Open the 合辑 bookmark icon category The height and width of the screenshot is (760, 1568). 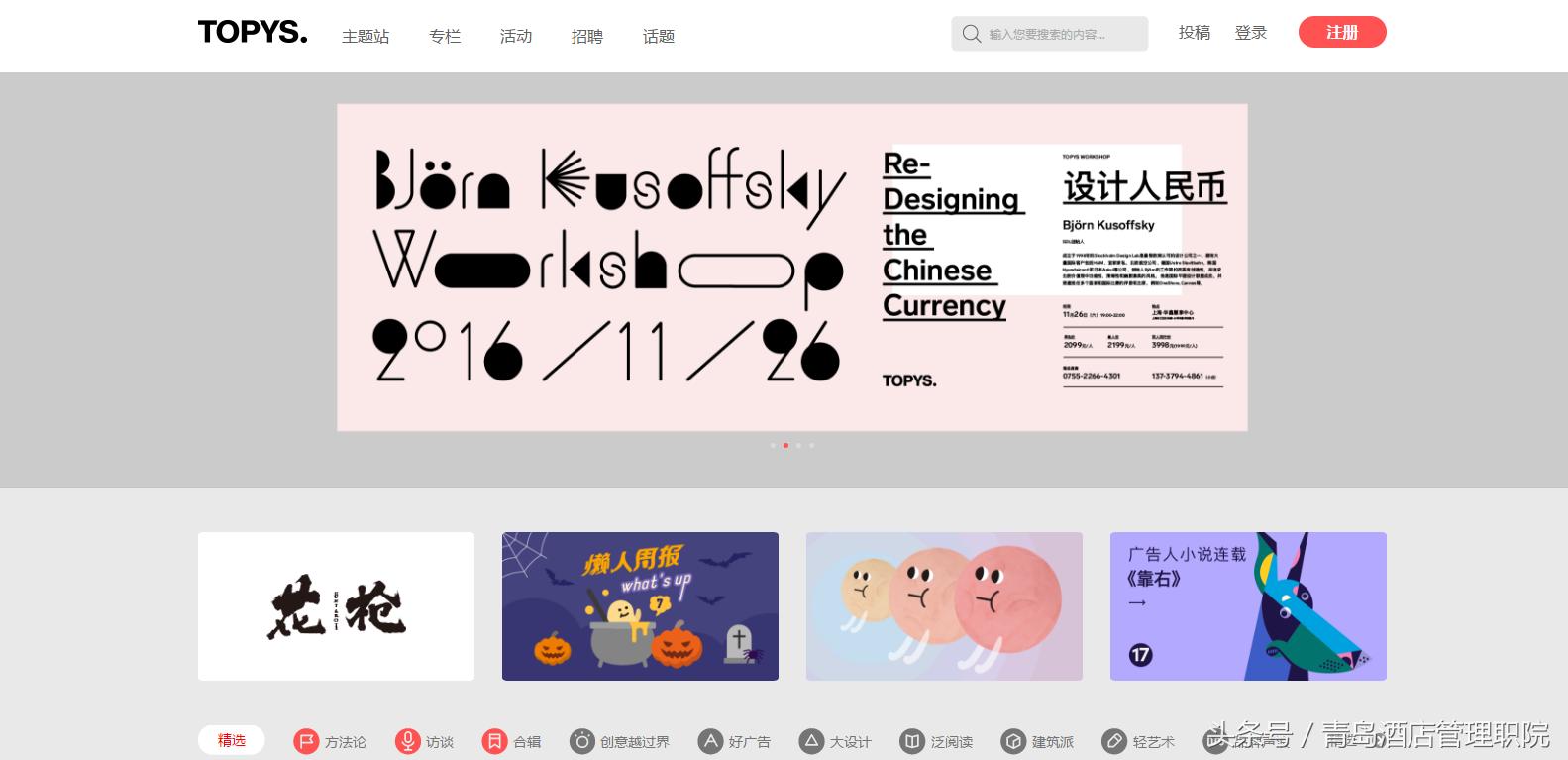pos(494,741)
